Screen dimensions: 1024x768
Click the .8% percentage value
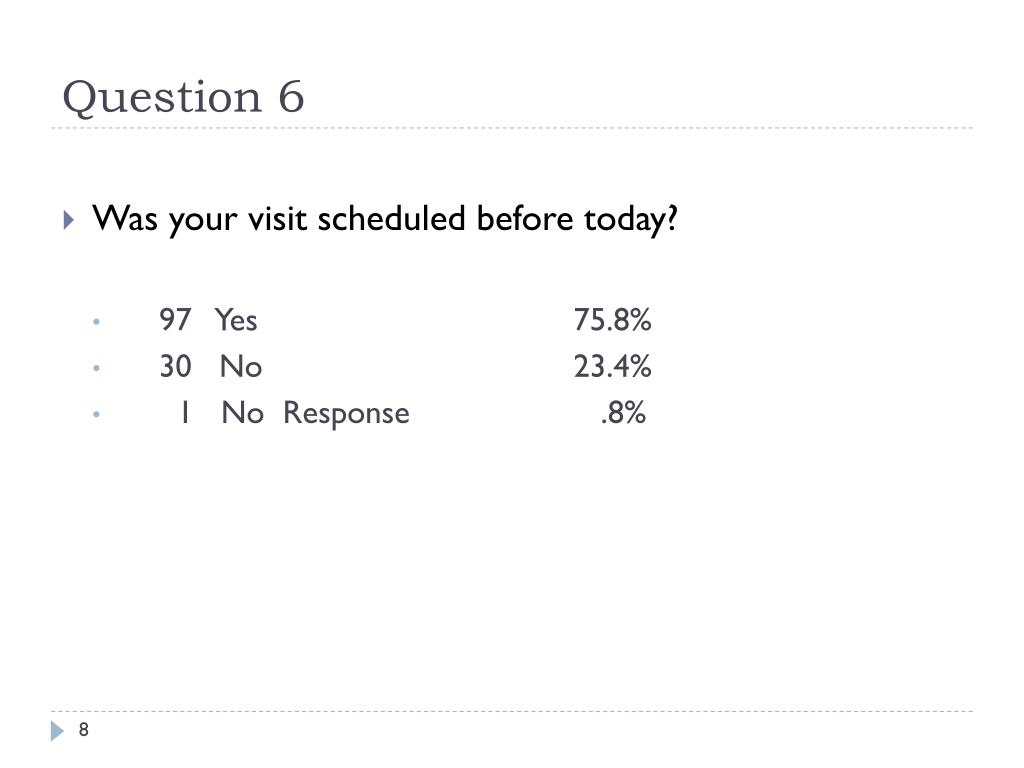tap(623, 412)
